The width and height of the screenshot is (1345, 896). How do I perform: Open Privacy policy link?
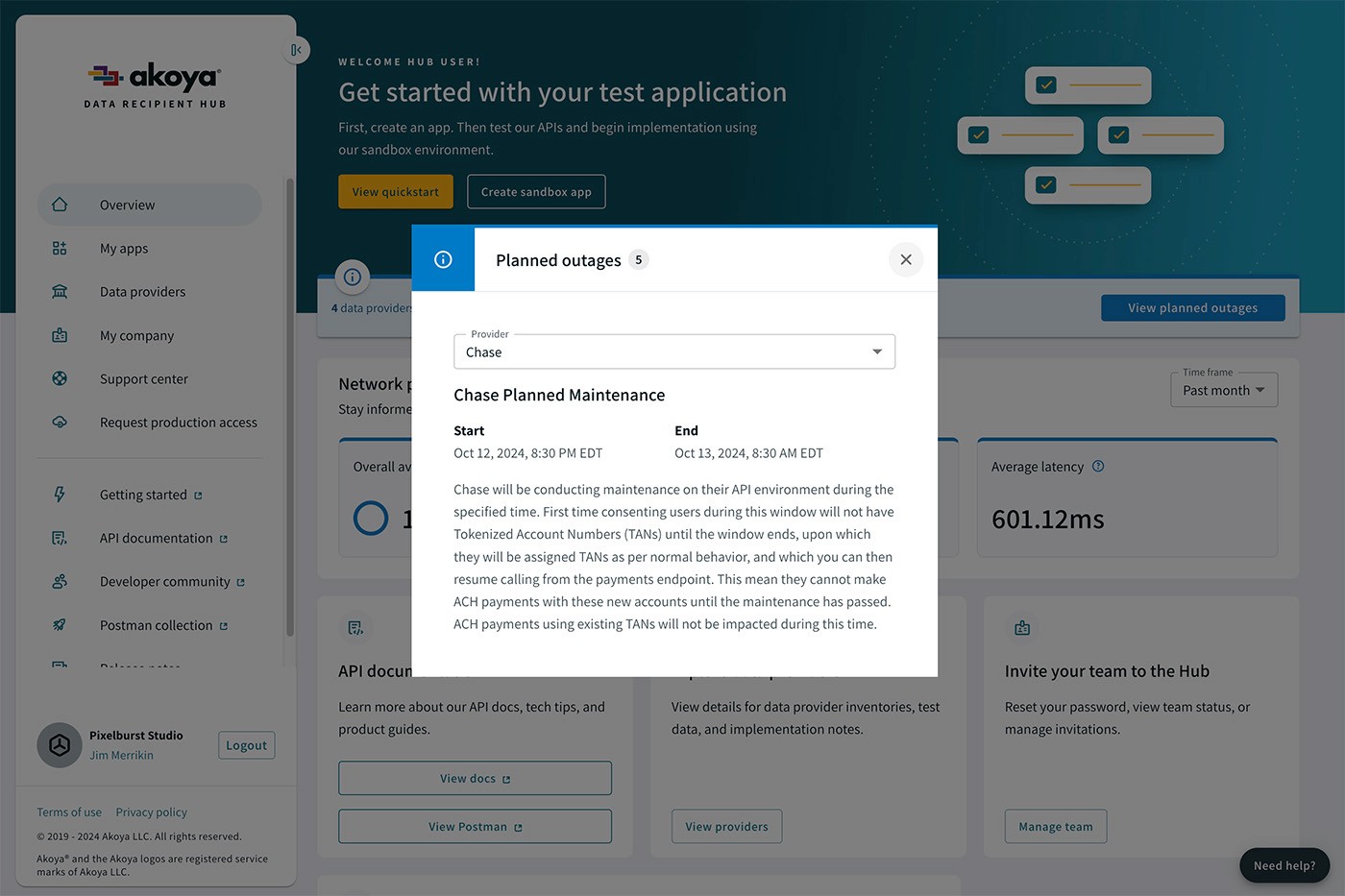tap(151, 812)
